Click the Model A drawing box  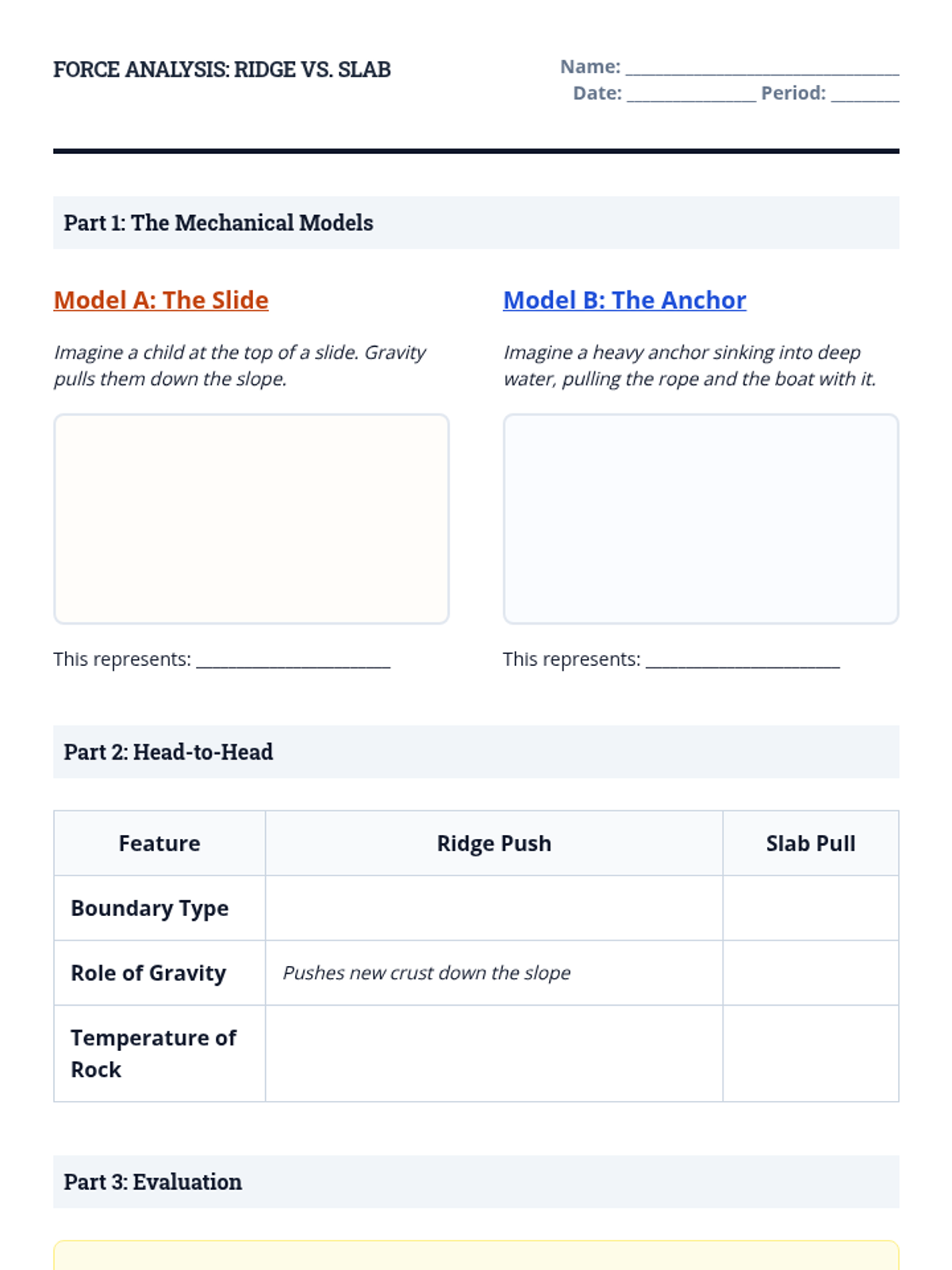point(251,518)
